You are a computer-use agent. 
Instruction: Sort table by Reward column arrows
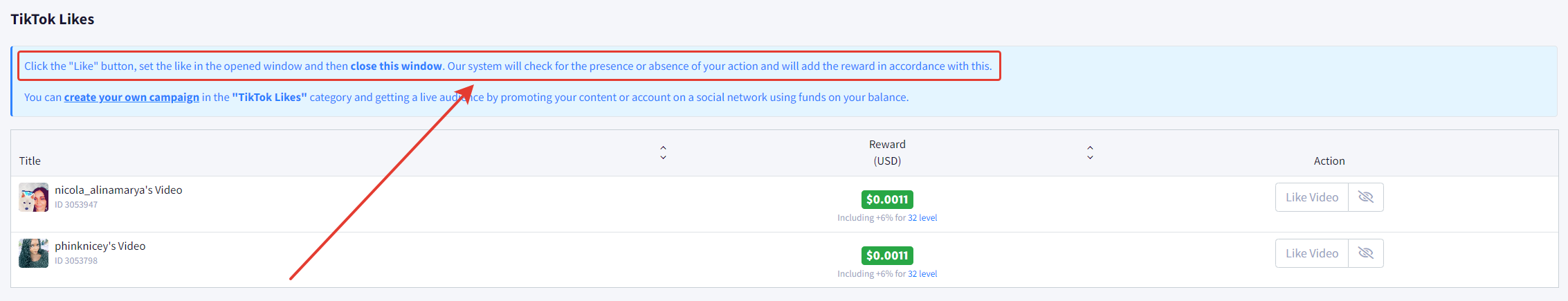click(x=1090, y=153)
